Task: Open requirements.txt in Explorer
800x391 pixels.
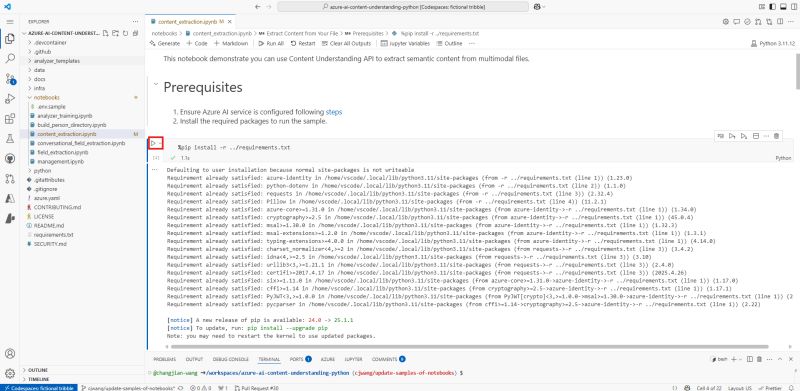Action: (82, 234)
